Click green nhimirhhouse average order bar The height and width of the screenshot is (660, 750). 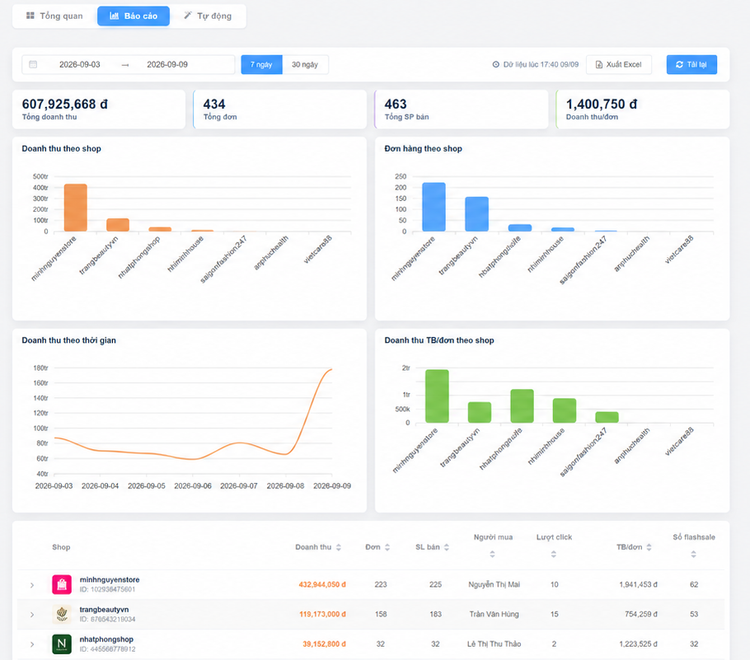[564, 410]
